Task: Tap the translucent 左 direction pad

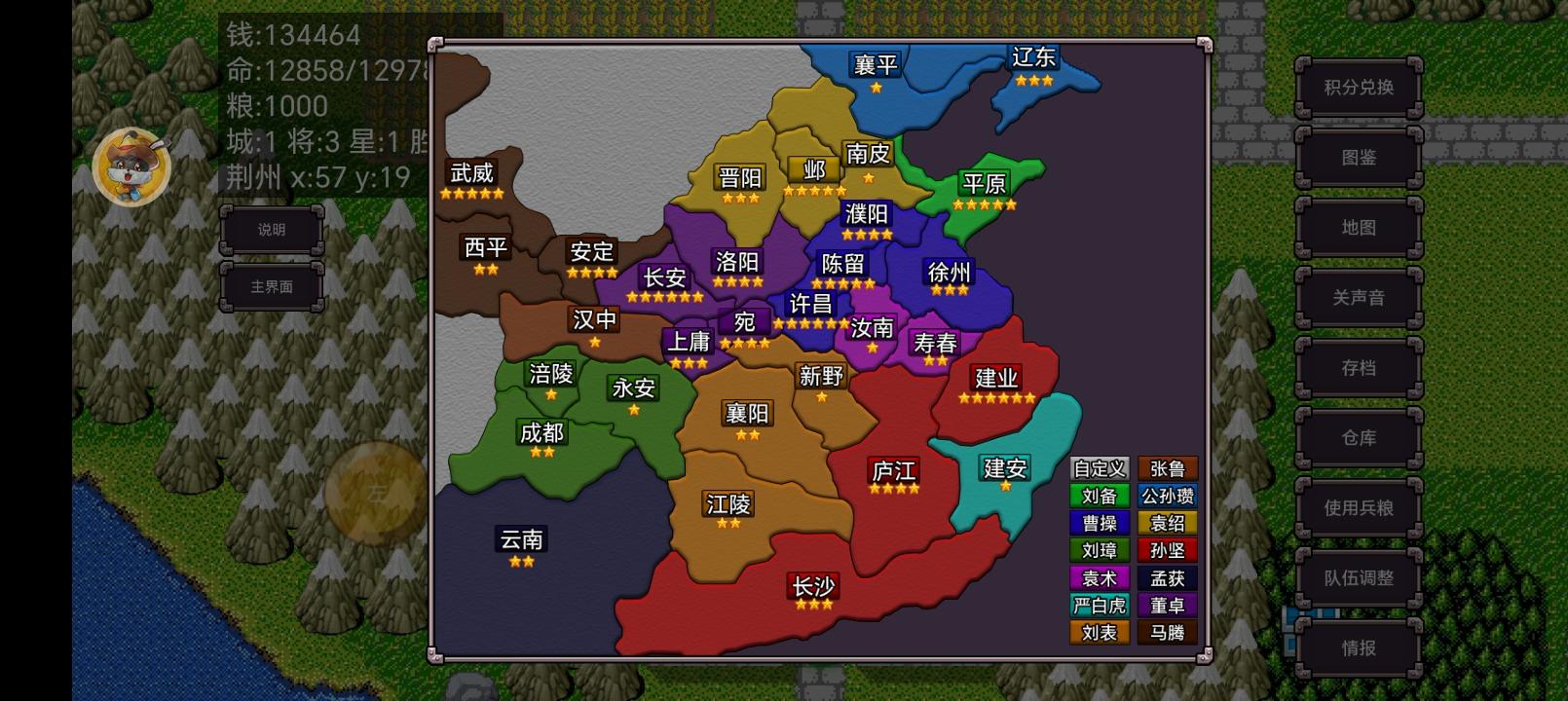Action: click(376, 493)
